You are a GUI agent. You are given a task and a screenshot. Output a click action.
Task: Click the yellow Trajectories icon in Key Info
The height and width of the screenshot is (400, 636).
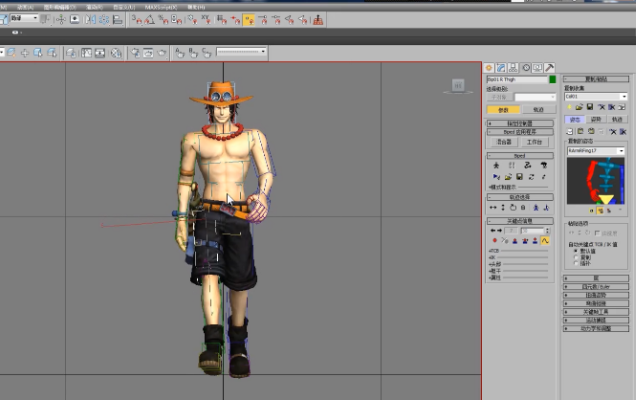click(x=545, y=241)
